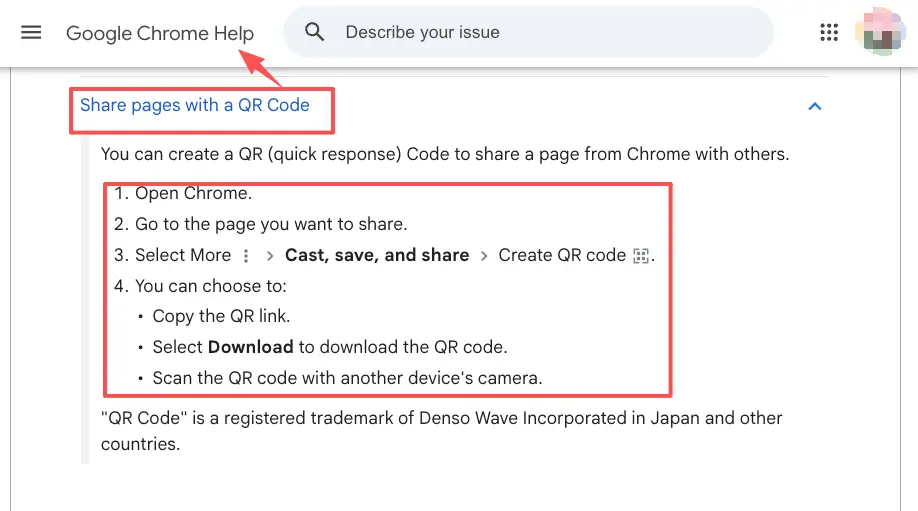Click the Google Chrome Help title
This screenshot has width=918, height=511.
(x=160, y=33)
